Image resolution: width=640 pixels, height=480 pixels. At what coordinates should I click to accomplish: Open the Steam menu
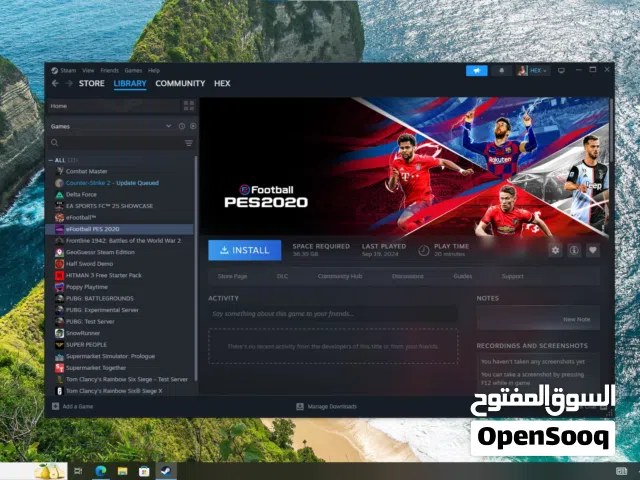(x=64, y=70)
